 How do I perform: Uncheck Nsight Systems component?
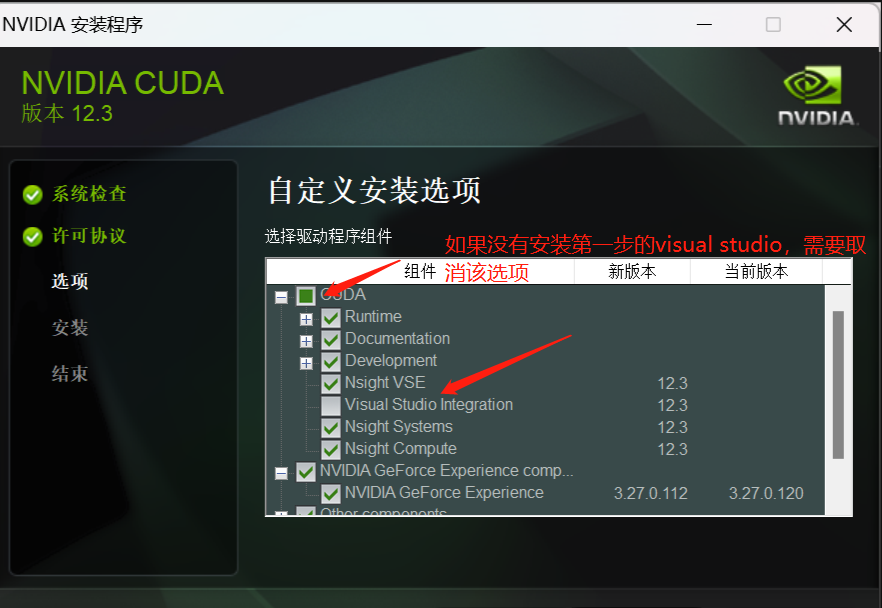[331, 427]
